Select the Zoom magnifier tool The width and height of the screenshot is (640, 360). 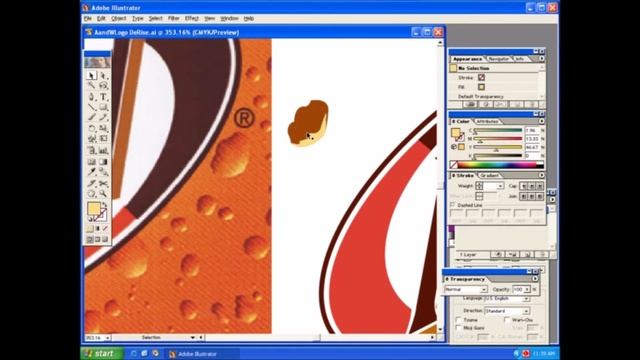pyautogui.click(x=103, y=194)
